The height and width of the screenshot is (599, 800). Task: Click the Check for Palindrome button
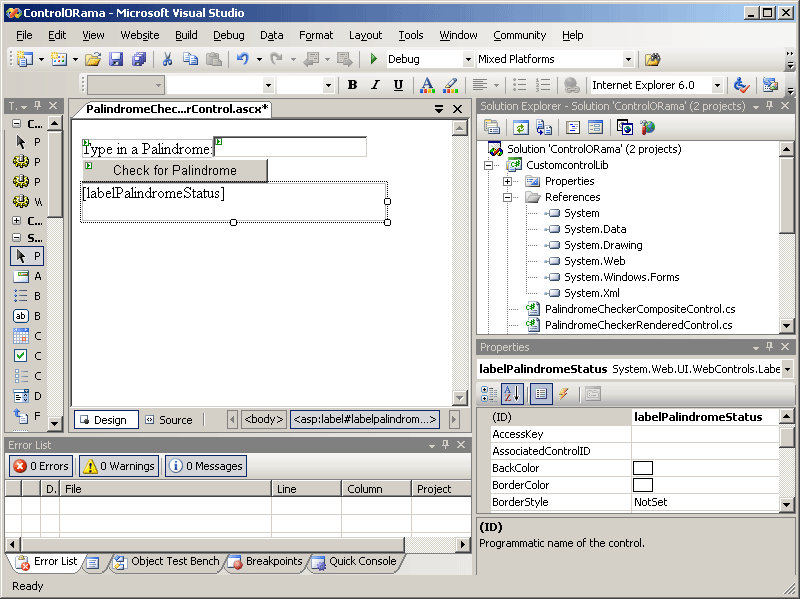point(174,170)
